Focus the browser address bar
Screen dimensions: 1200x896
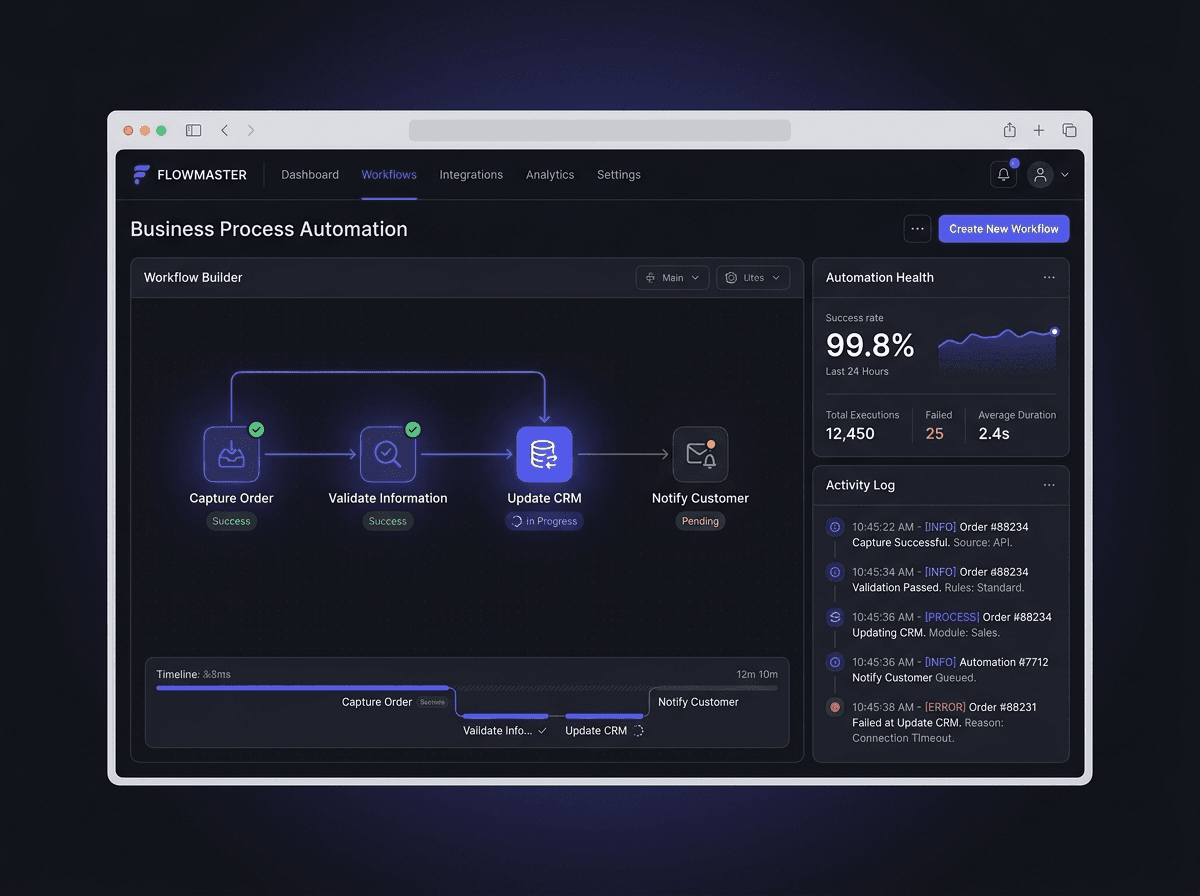pyautogui.click(x=600, y=130)
